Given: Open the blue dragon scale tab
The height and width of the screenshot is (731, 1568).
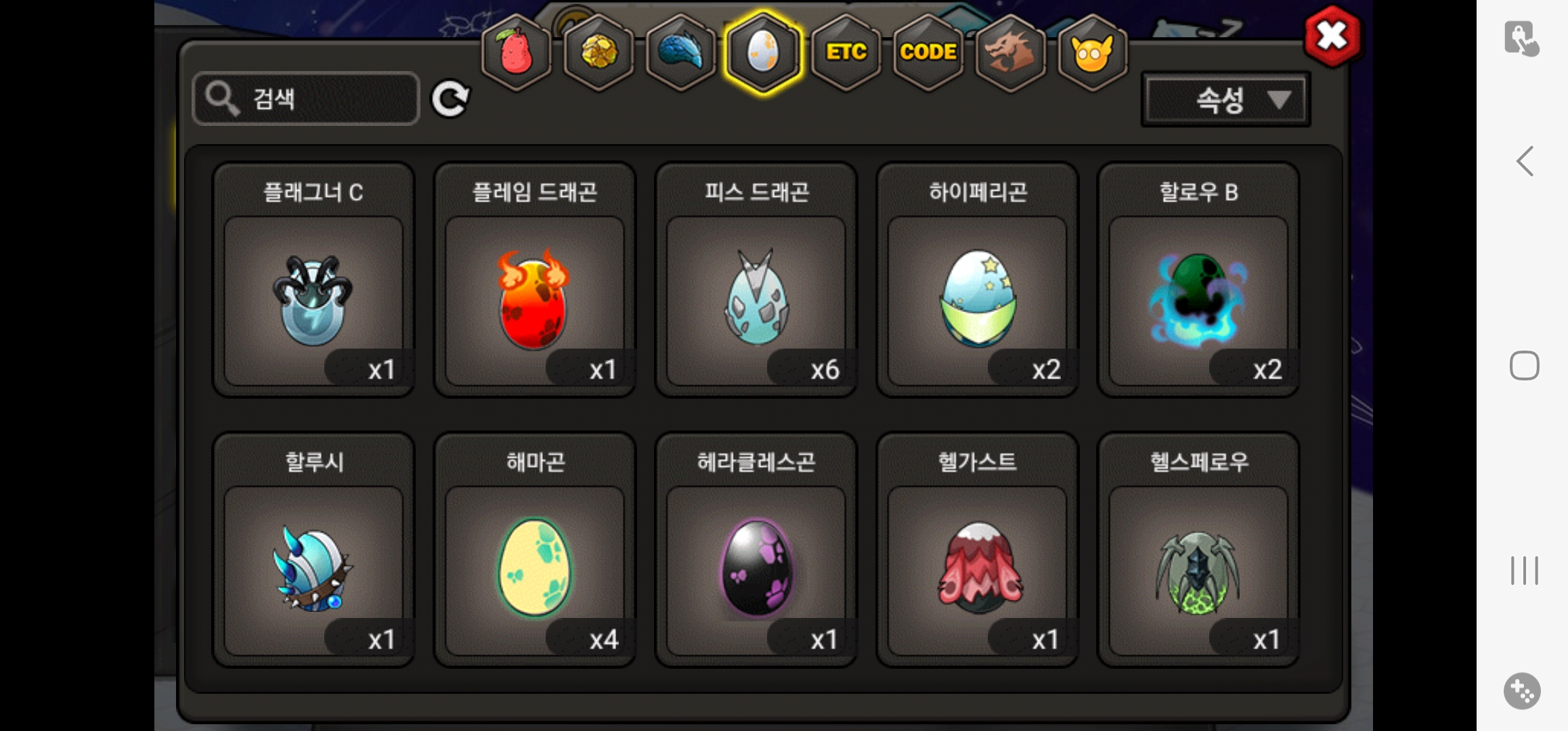Looking at the screenshot, I should pyautogui.click(x=680, y=52).
